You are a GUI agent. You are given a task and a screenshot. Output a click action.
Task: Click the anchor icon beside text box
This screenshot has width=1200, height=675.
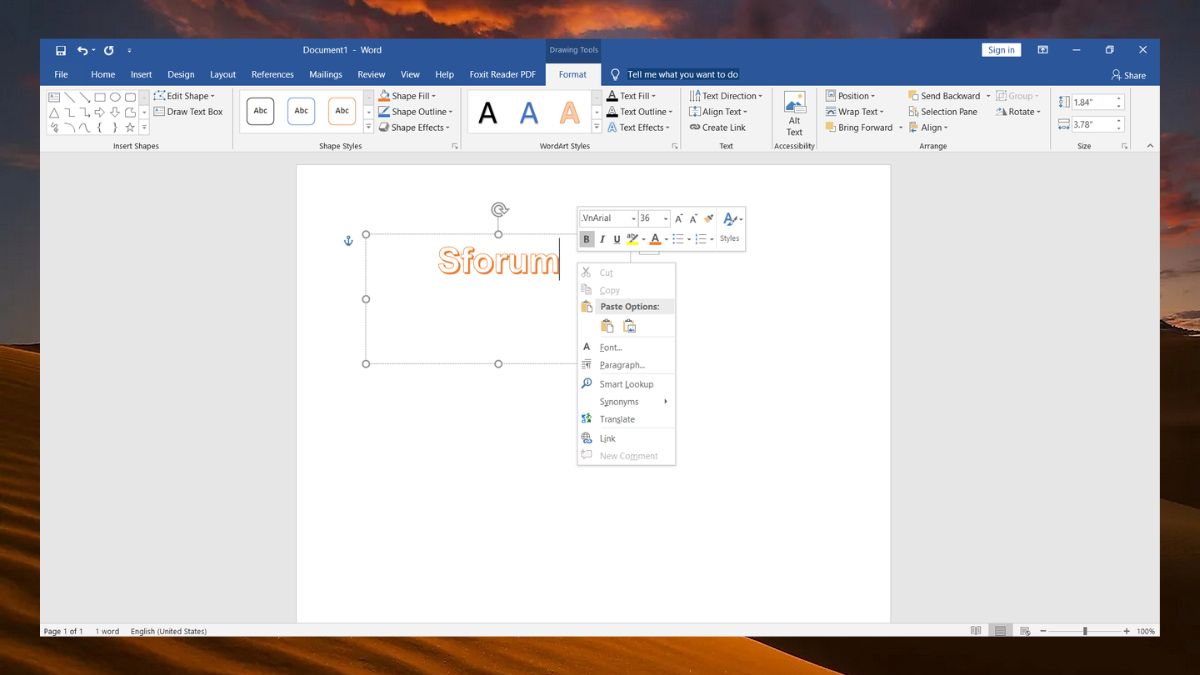coord(348,241)
